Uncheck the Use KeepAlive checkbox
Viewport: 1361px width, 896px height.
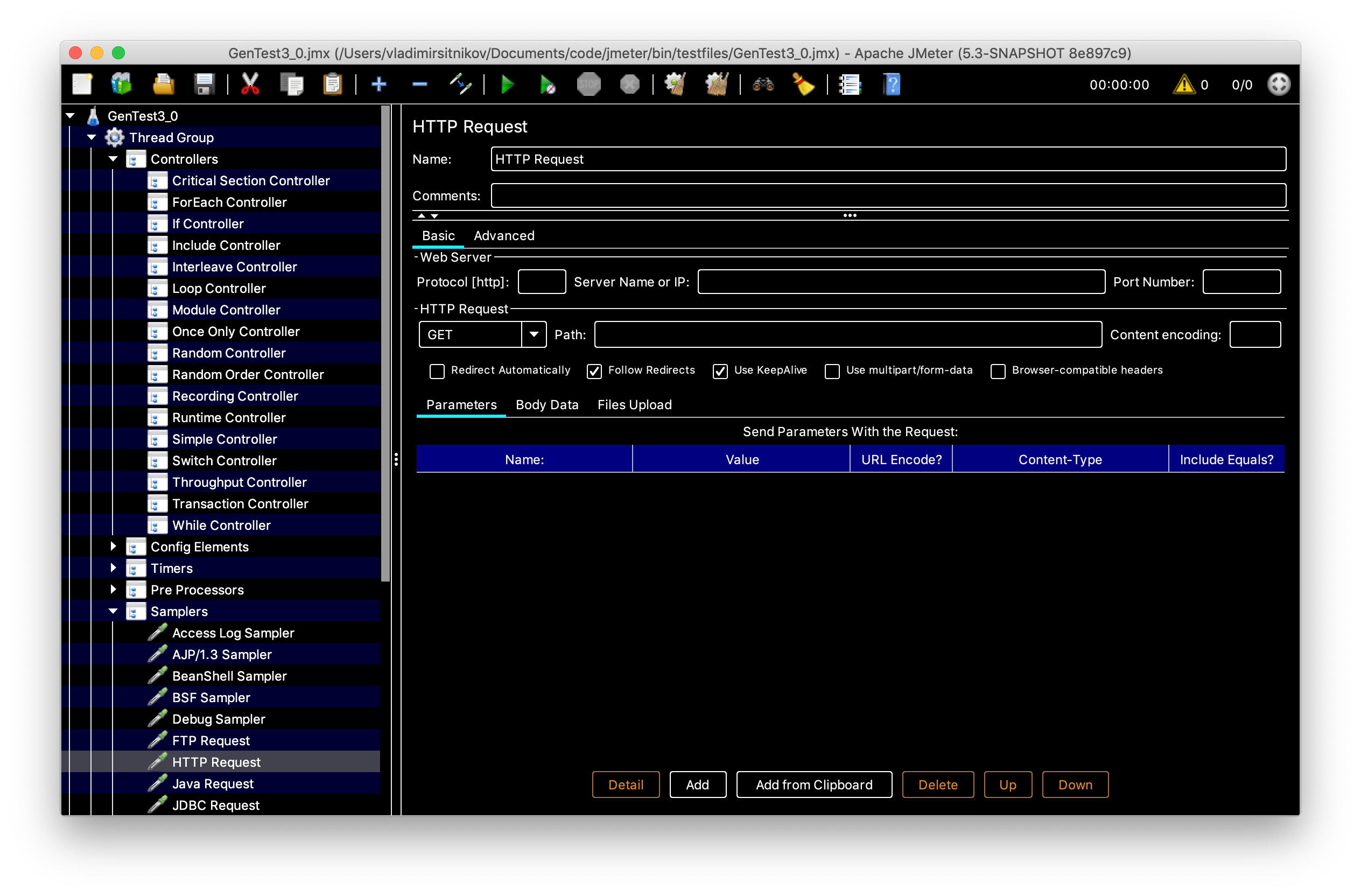click(x=720, y=371)
